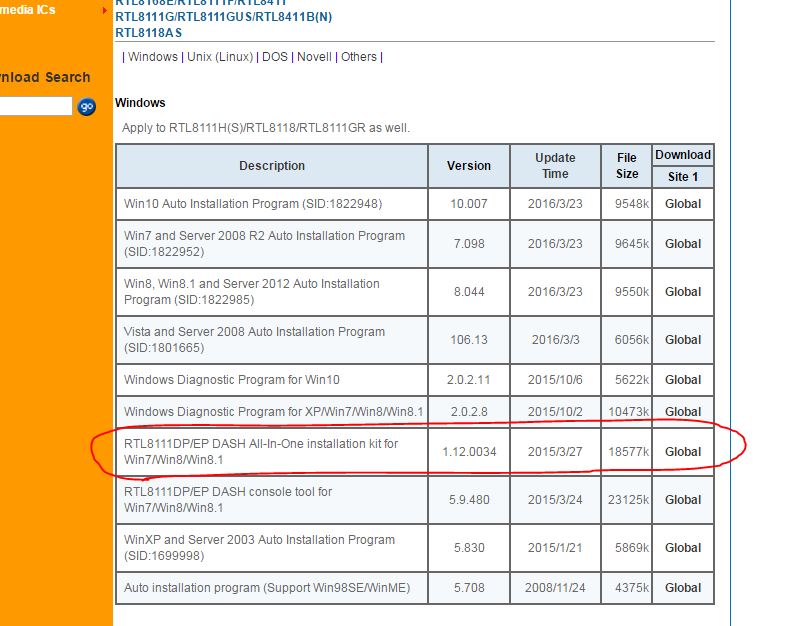Screen dimensions: 793x626
Task: Click Global for Diagnostic Program XP/Win7/Win8/Win8.1
Action: point(683,412)
